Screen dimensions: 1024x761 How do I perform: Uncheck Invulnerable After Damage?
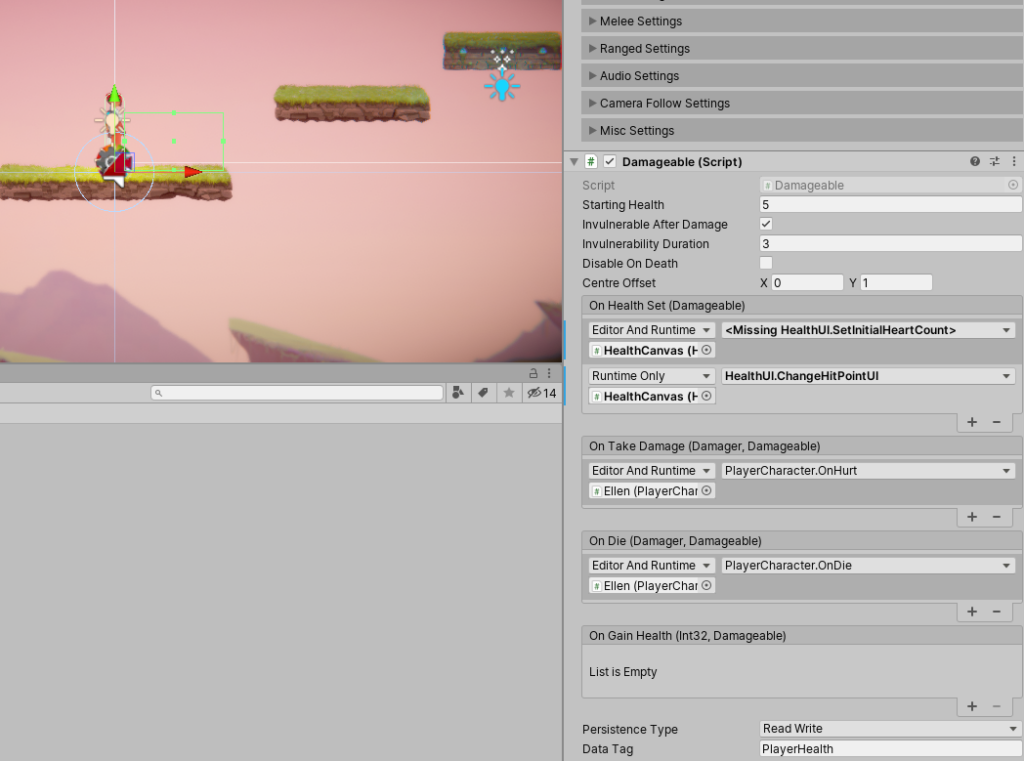click(x=766, y=224)
